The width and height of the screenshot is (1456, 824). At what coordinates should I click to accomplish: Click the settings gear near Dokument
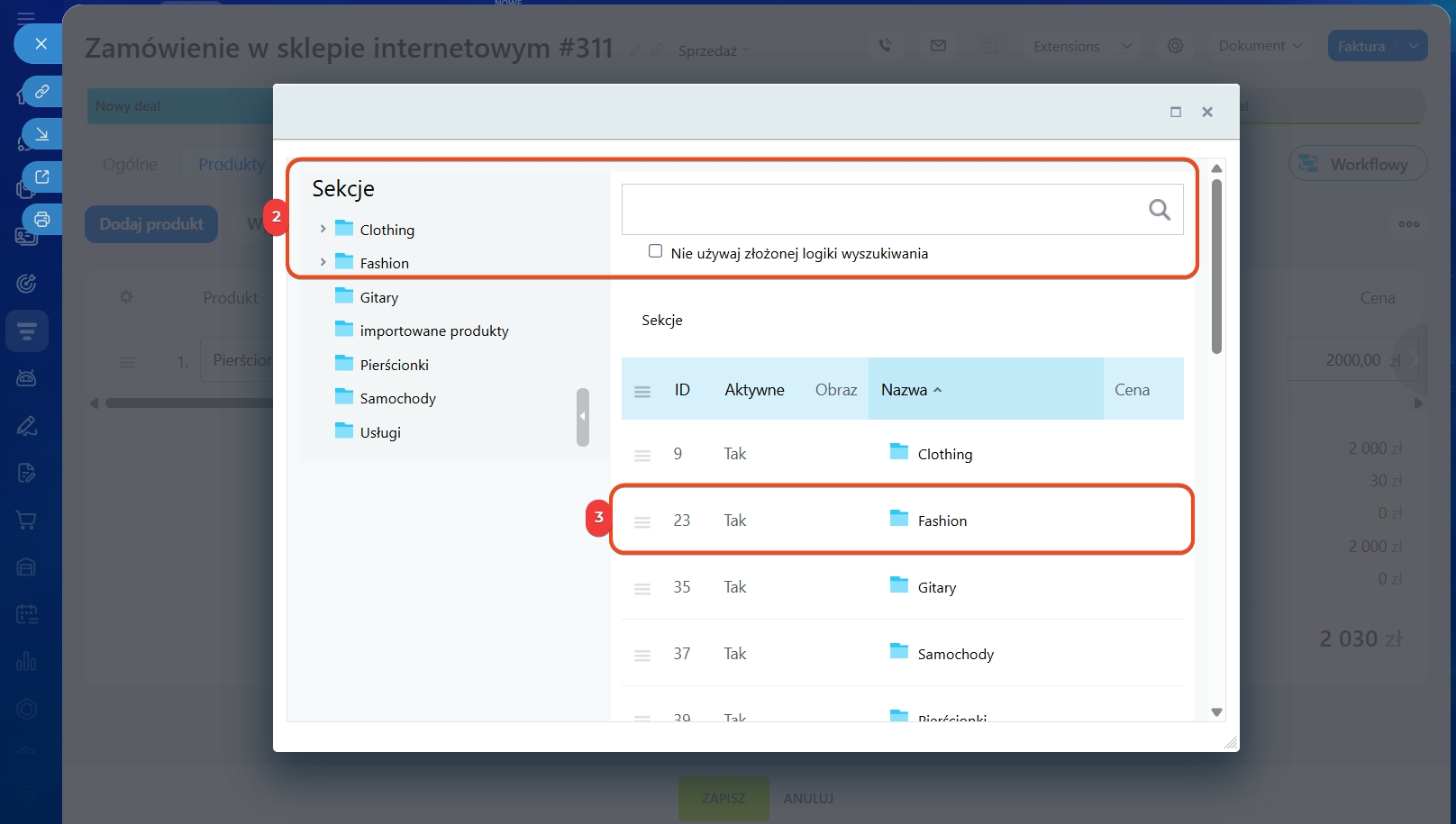pyautogui.click(x=1175, y=46)
